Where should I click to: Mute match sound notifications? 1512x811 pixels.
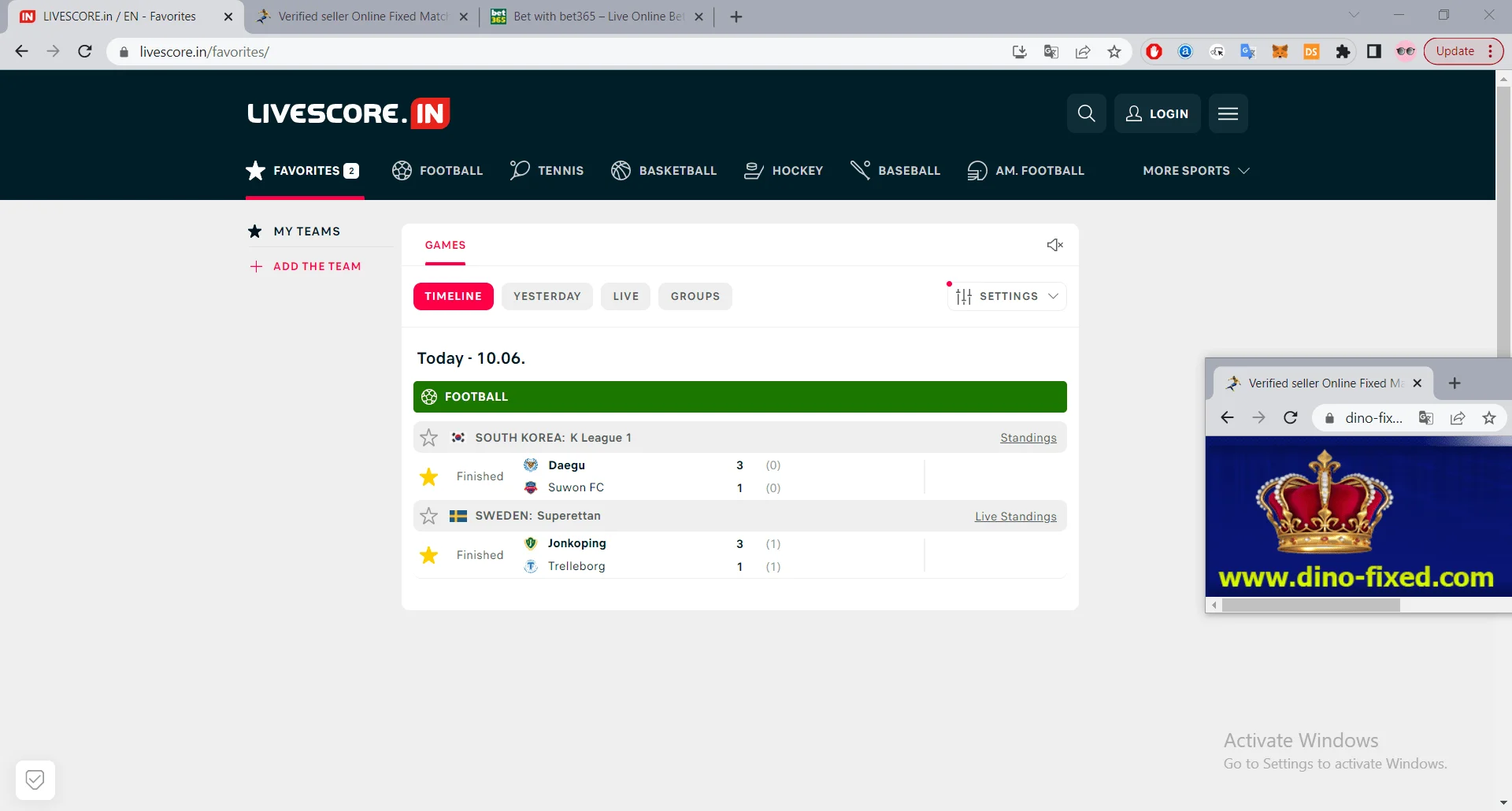[x=1054, y=245]
